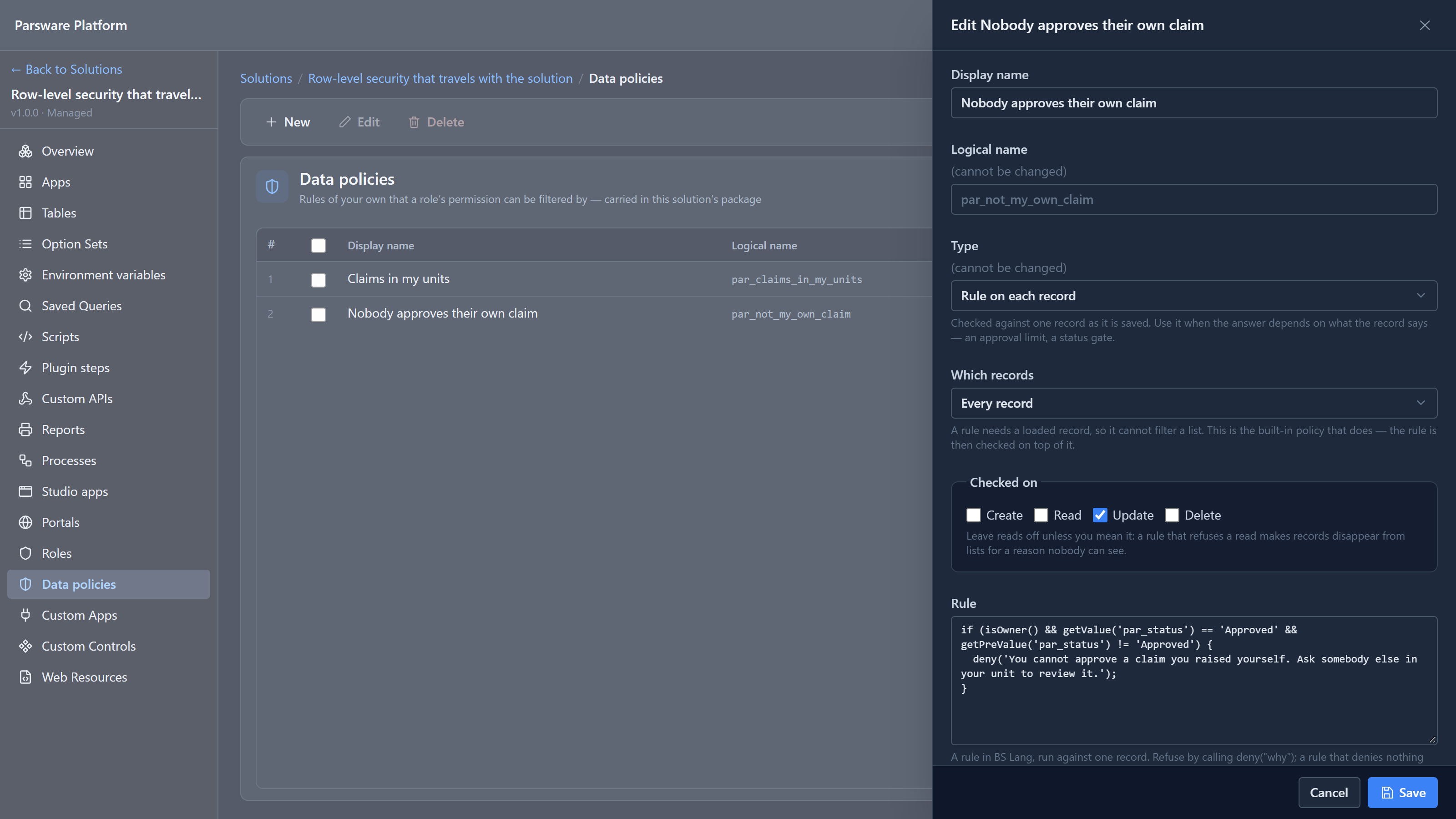Open the Scripts code icon
Image resolution: width=1456 pixels, height=819 pixels.
click(25, 337)
